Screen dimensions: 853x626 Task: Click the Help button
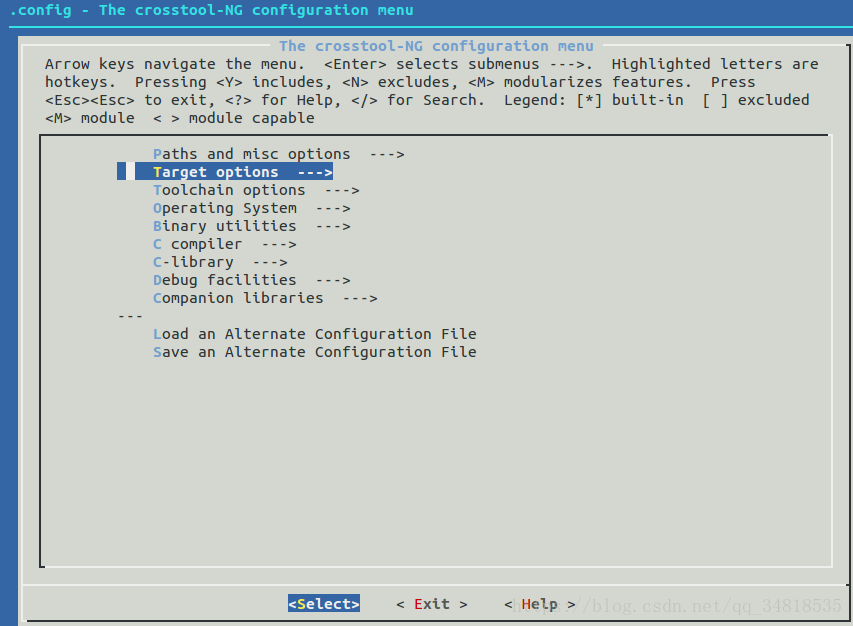(x=540, y=604)
